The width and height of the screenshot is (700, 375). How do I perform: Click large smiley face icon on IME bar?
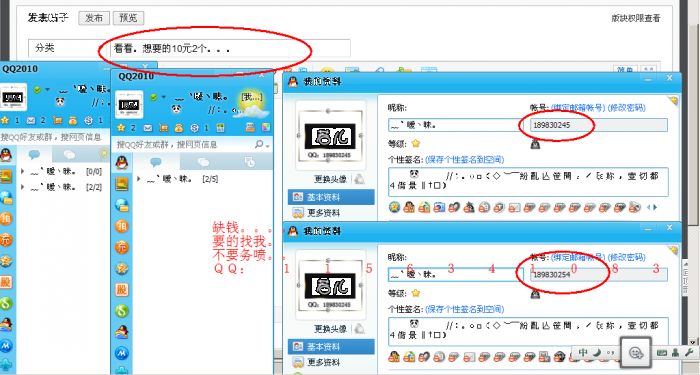pyautogui.click(x=635, y=353)
